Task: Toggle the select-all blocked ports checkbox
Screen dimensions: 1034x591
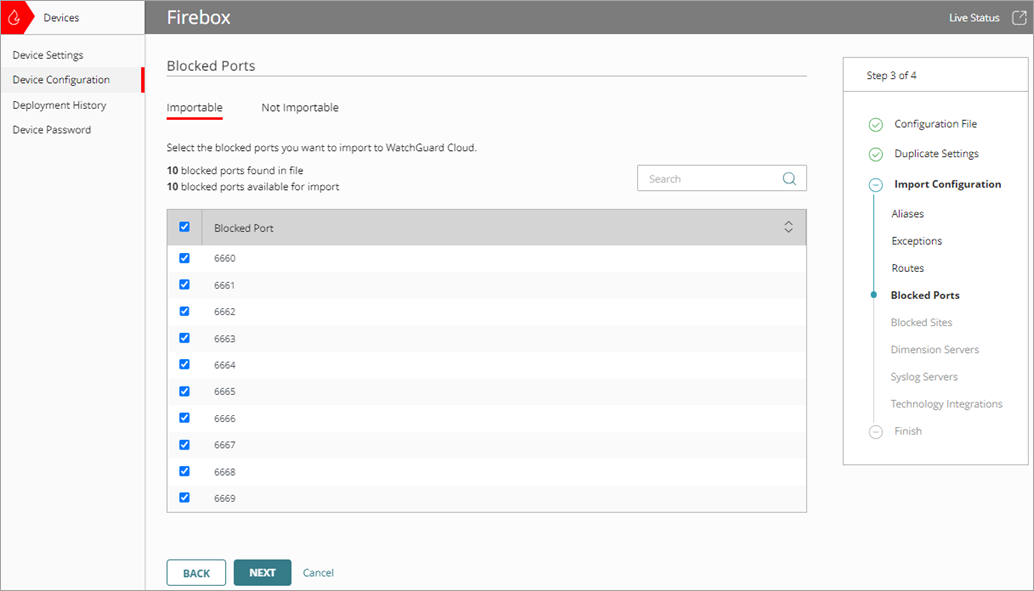Action: click(x=184, y=227)
